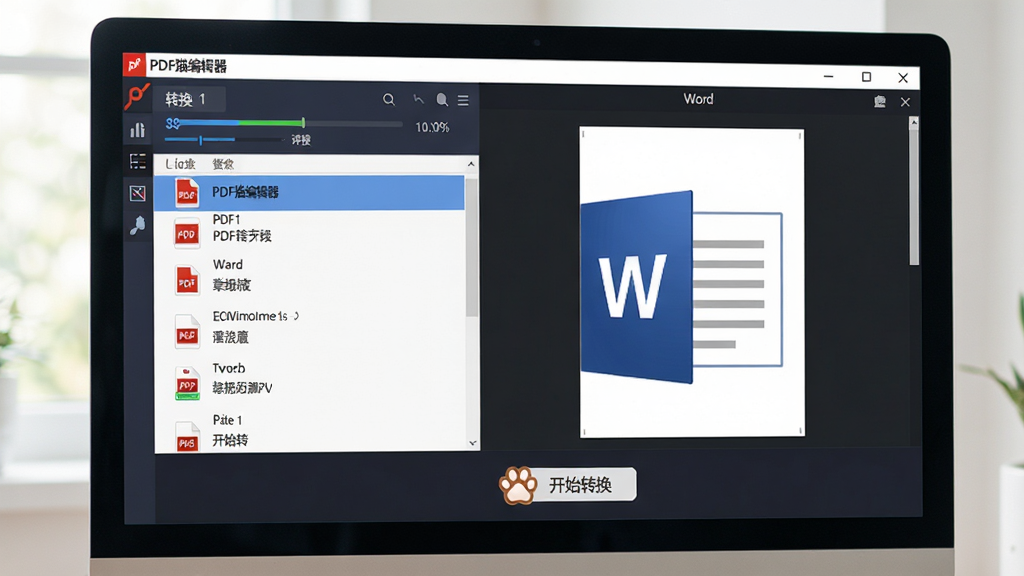This screenshot has width=1024, height=576.
Task: Click the PDF file icon beside ECiVimolme
Action: tap(187, 332)
